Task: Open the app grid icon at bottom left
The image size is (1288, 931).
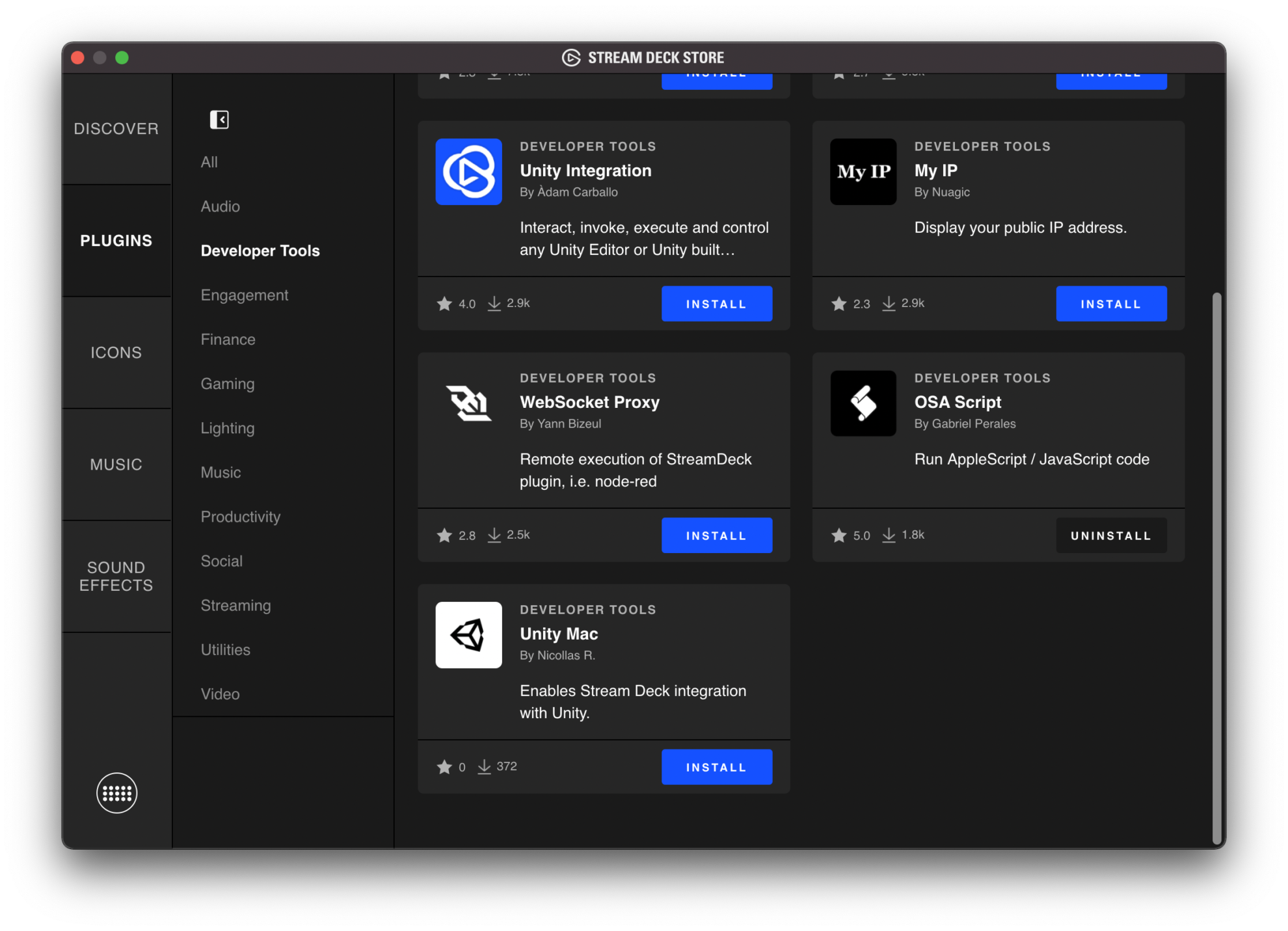Action: click(x=116, y=793)
